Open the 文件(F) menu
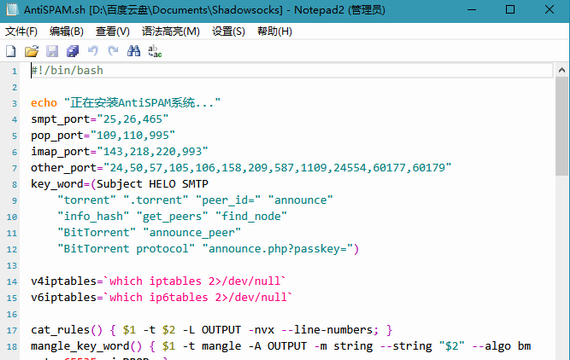Viewport: 570px width, 360px height. 21,32
